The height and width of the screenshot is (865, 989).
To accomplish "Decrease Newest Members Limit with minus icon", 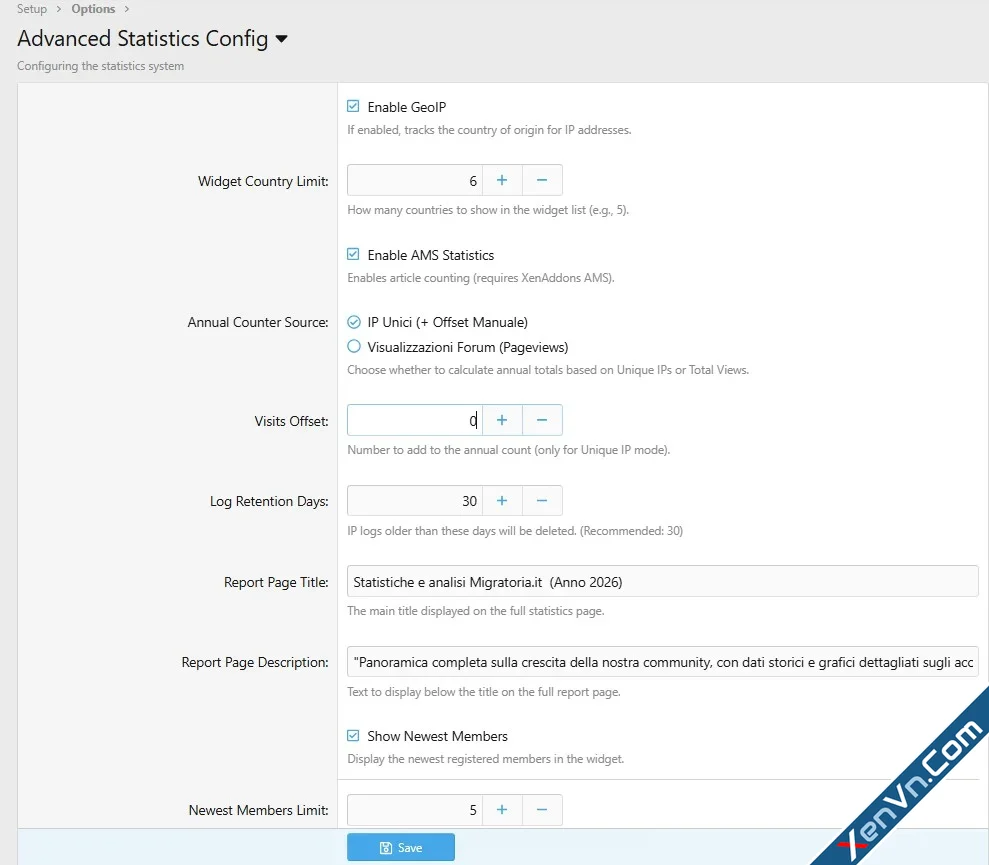I will point(542,810).
